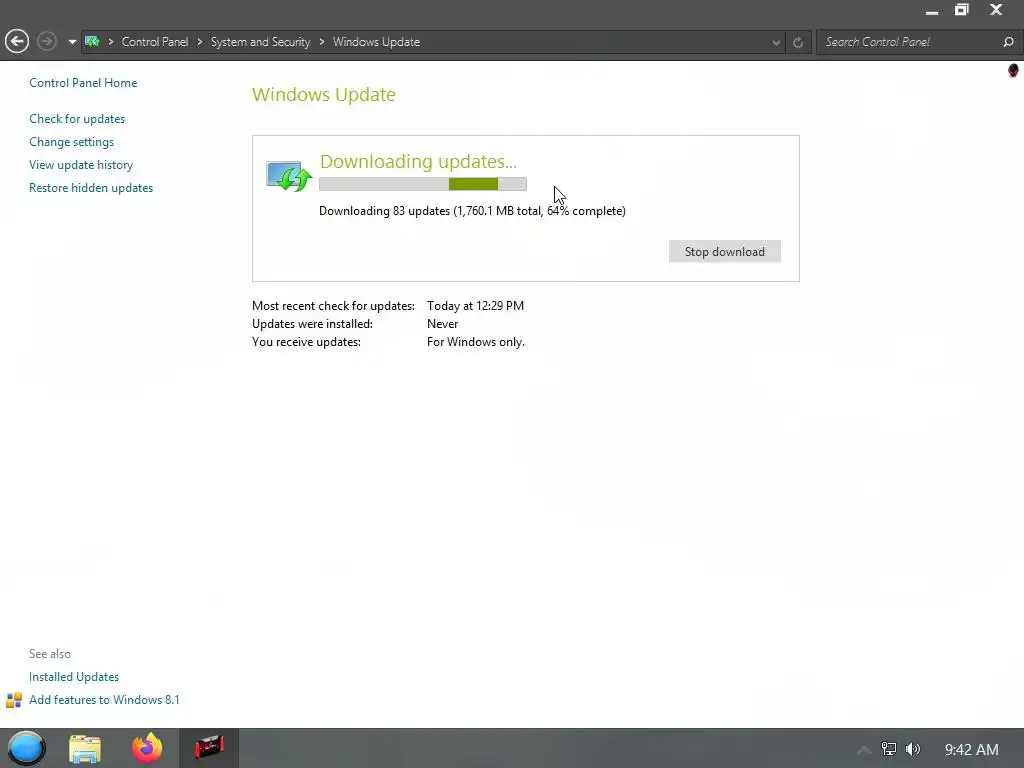Click the Downloading 83 updates status text
This screenshot has width=1024, height=768.
(472, 211)
